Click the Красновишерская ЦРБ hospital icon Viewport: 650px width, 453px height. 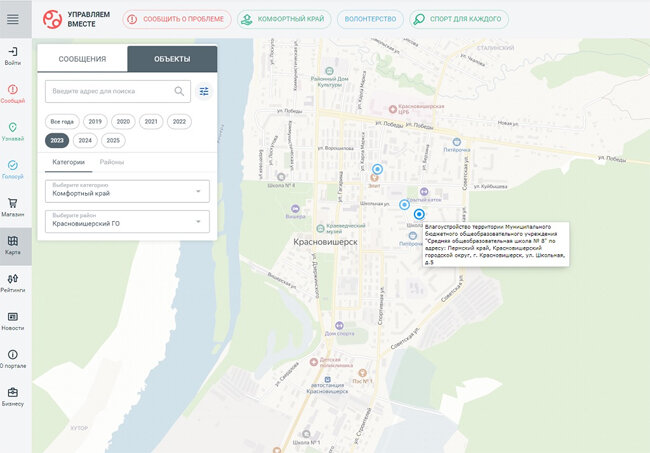tap(393, 109)
